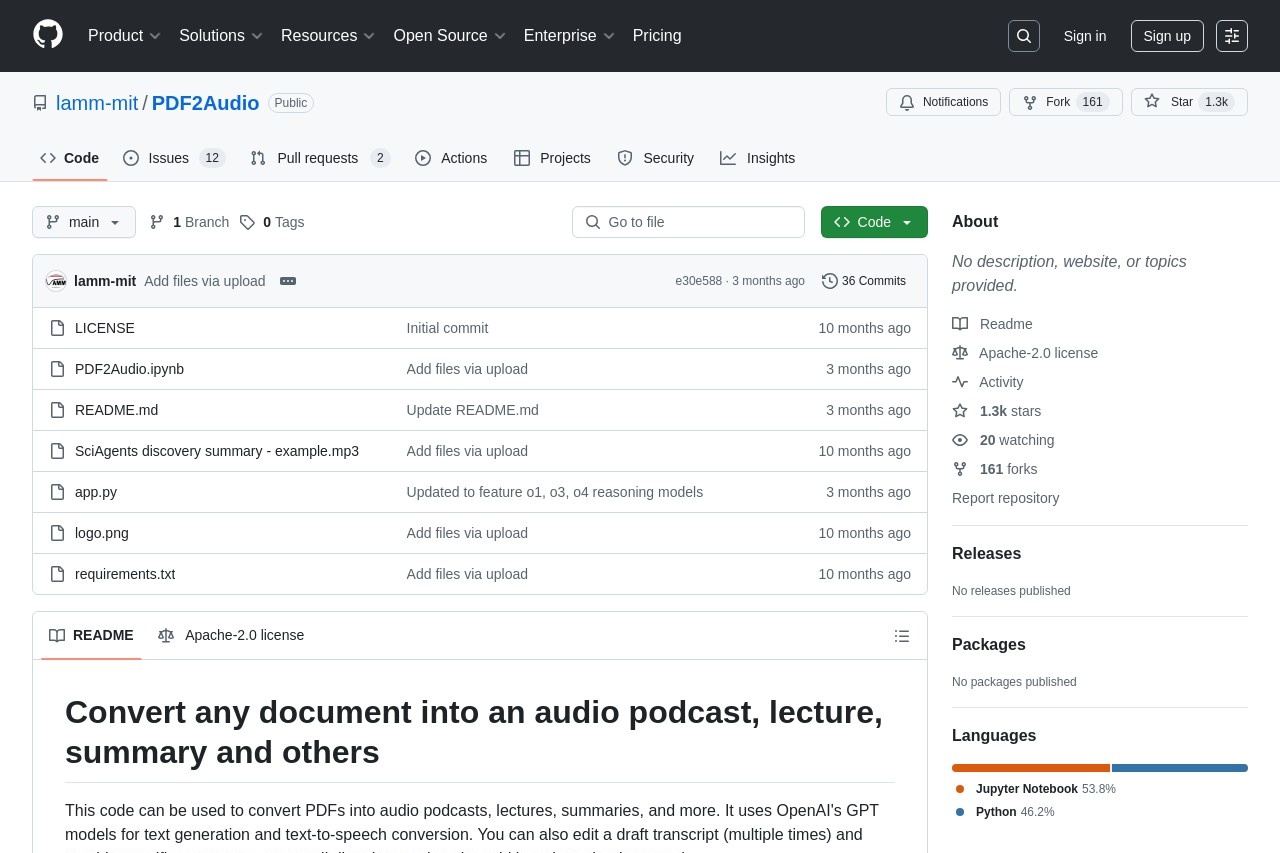Screen dimensions: 1280x853
Task: Open the e30e588 commit hash link
Action: click(698, 281)
